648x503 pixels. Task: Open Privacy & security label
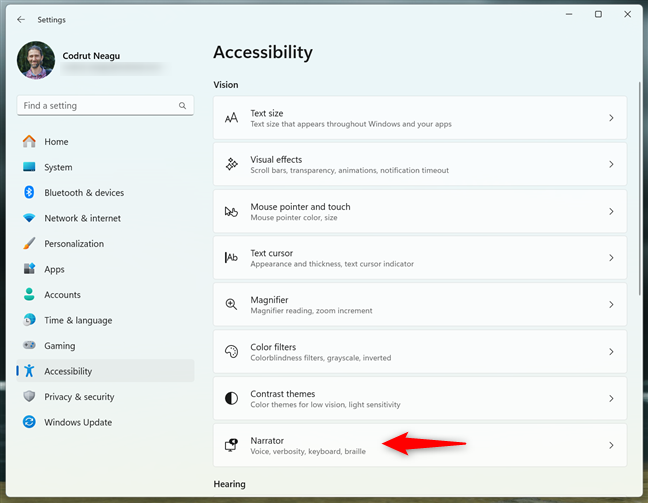[x=79, y=397]
